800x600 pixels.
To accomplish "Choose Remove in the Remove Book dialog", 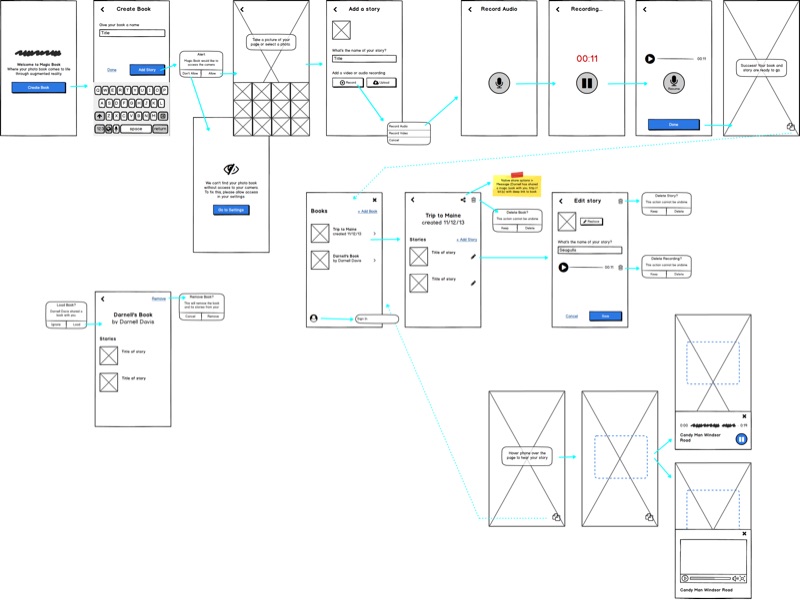I will click(213, 316).
